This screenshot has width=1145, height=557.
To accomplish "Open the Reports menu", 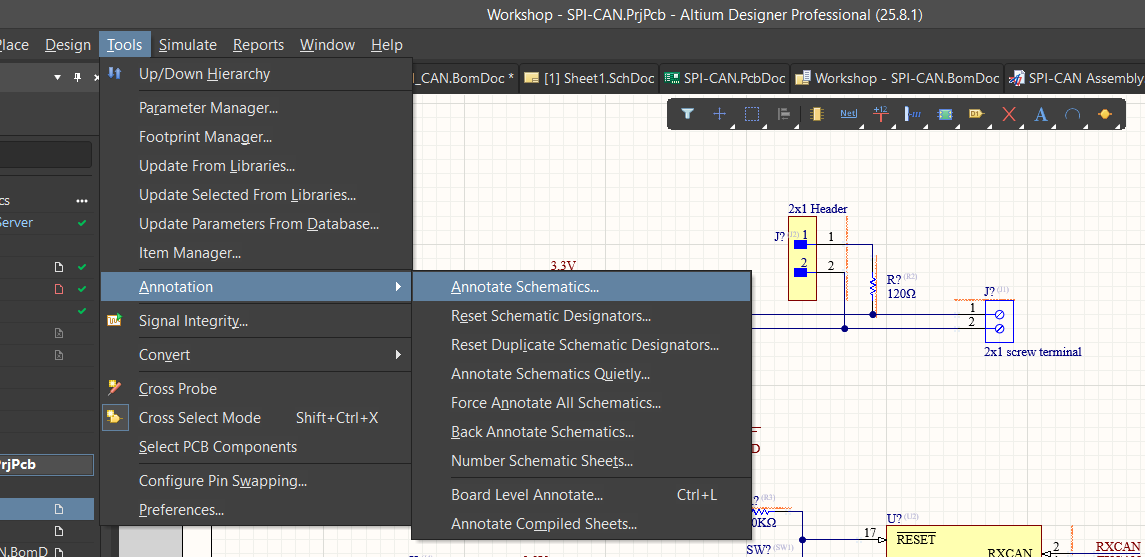I will coord(259,45).
